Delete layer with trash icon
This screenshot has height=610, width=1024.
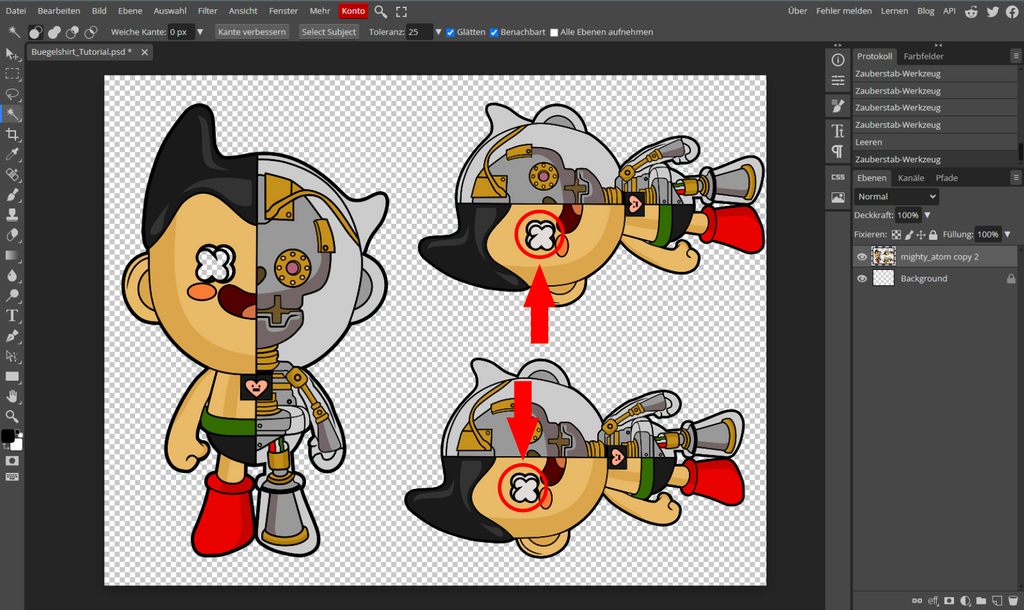1012,601
